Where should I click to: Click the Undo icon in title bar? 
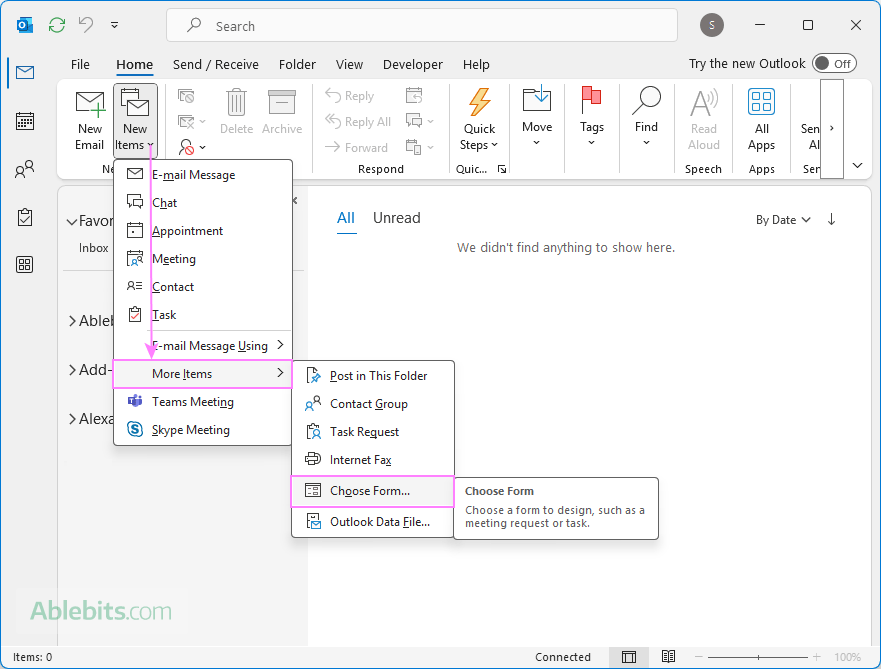tap(86, 25)
